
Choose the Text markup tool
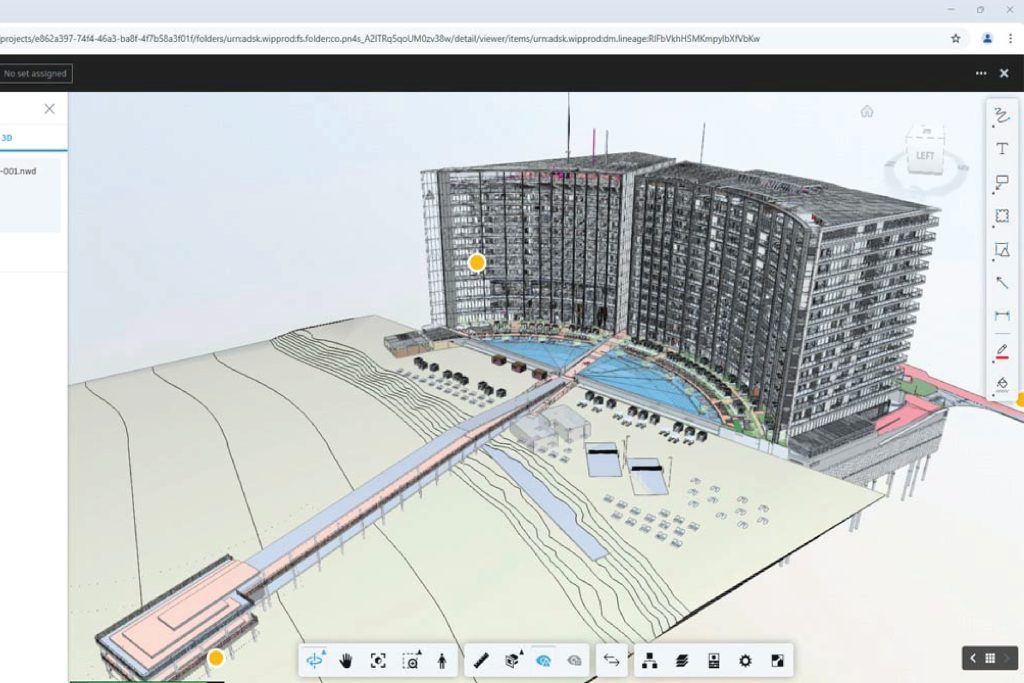pos(1001,149)
